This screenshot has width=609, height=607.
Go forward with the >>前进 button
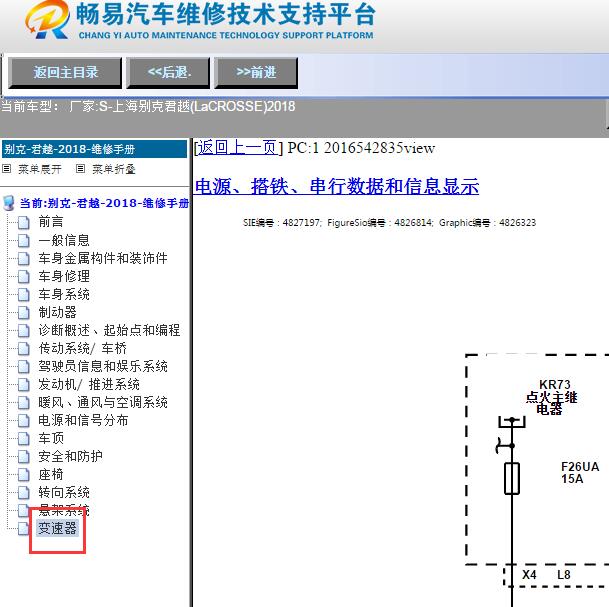click(256, 73)
